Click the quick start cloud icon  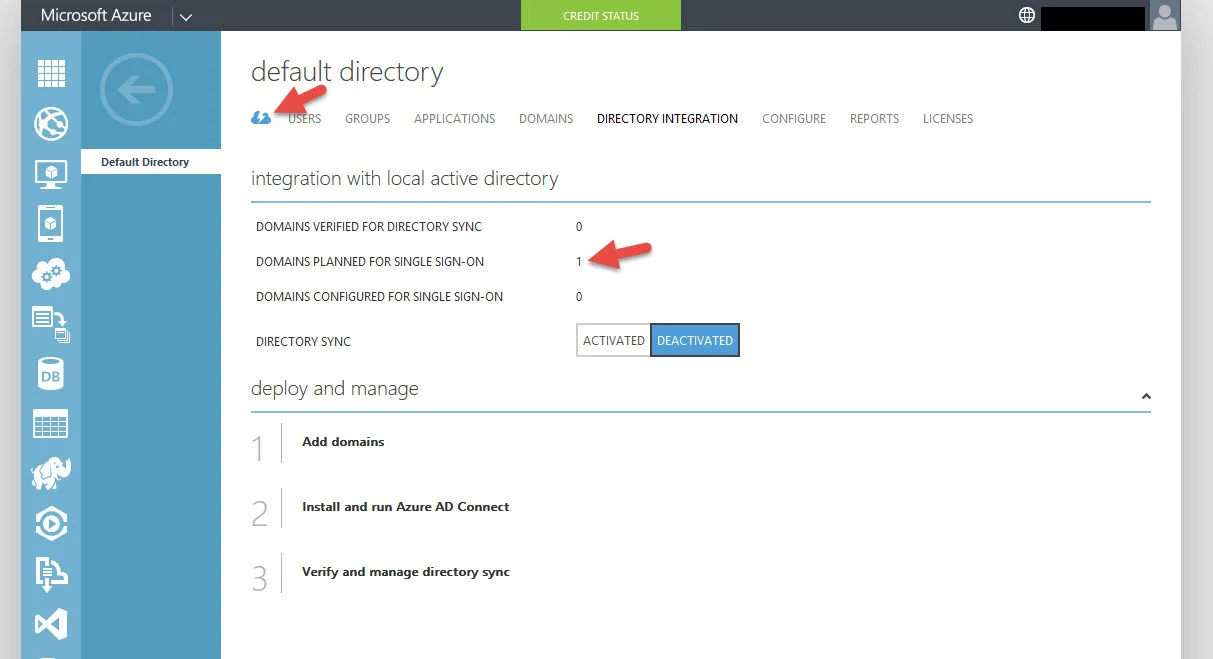pyautogui.click(x=261, y=118)
